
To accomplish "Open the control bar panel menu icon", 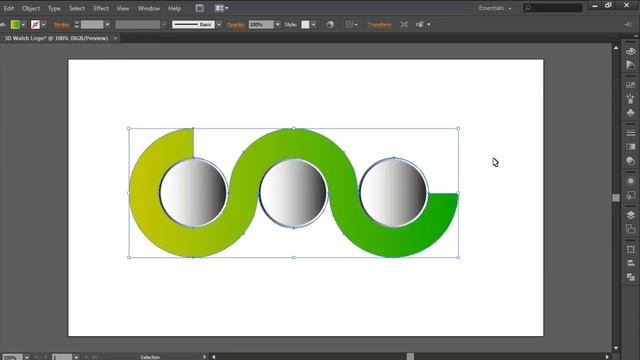I will tap(628, 24).
